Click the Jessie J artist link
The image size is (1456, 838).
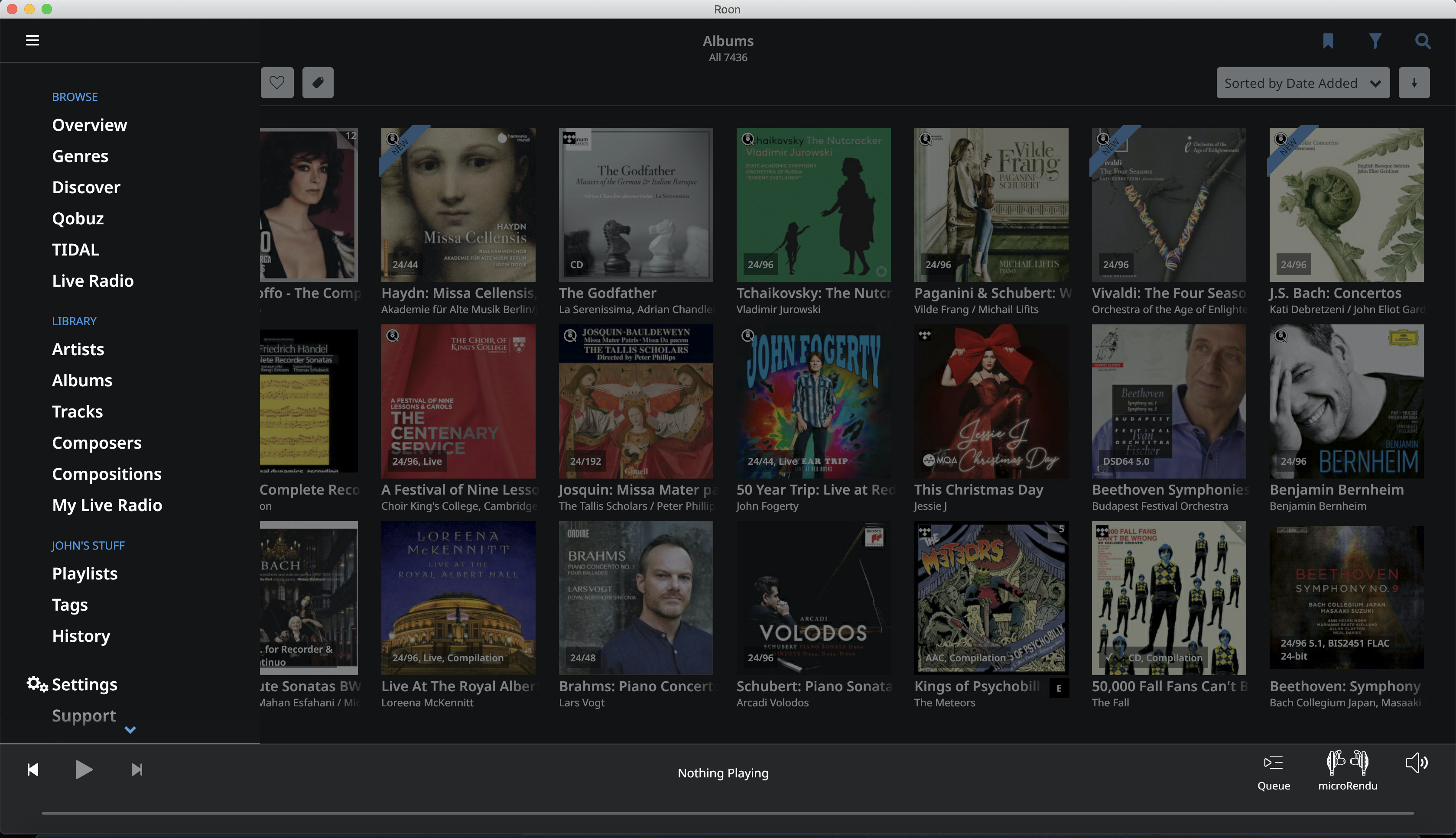coord(930,506)
